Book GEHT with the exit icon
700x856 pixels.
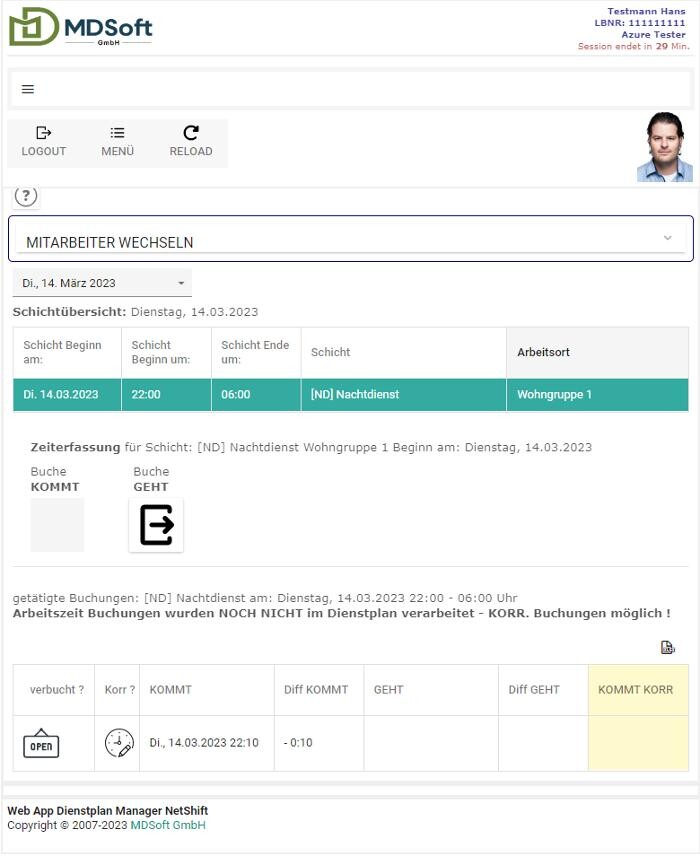(x=156, y=525)
